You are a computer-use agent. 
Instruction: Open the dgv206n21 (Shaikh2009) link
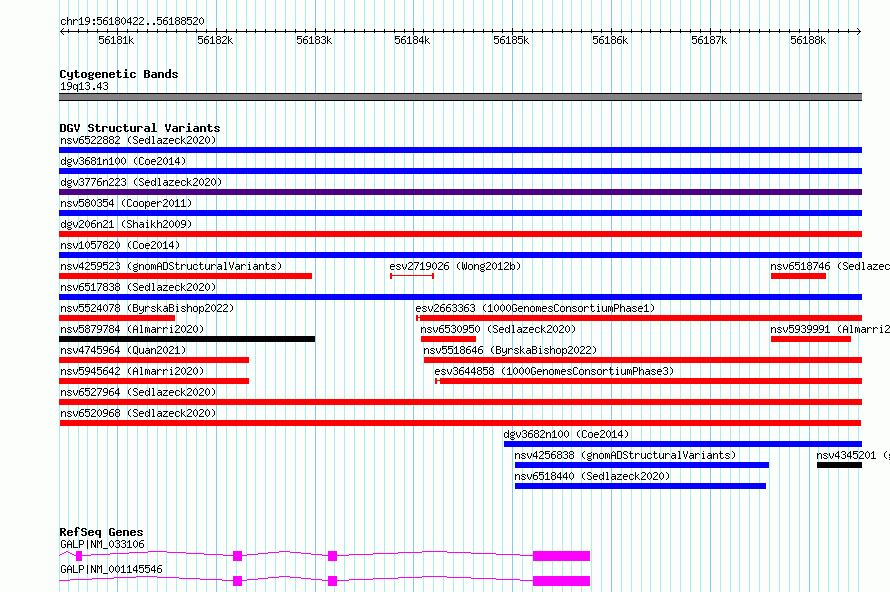pos(126,224)
